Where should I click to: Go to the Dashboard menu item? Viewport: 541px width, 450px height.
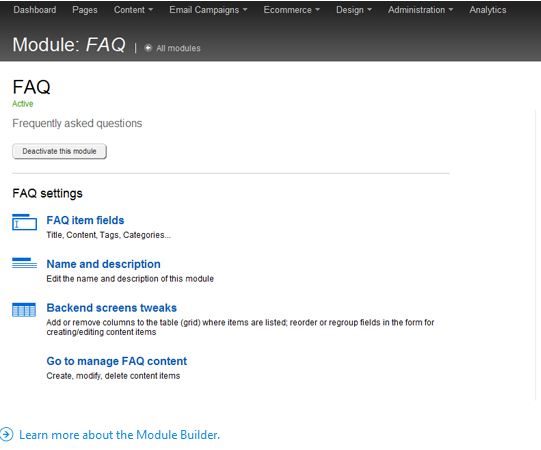(x=35, y=10)
